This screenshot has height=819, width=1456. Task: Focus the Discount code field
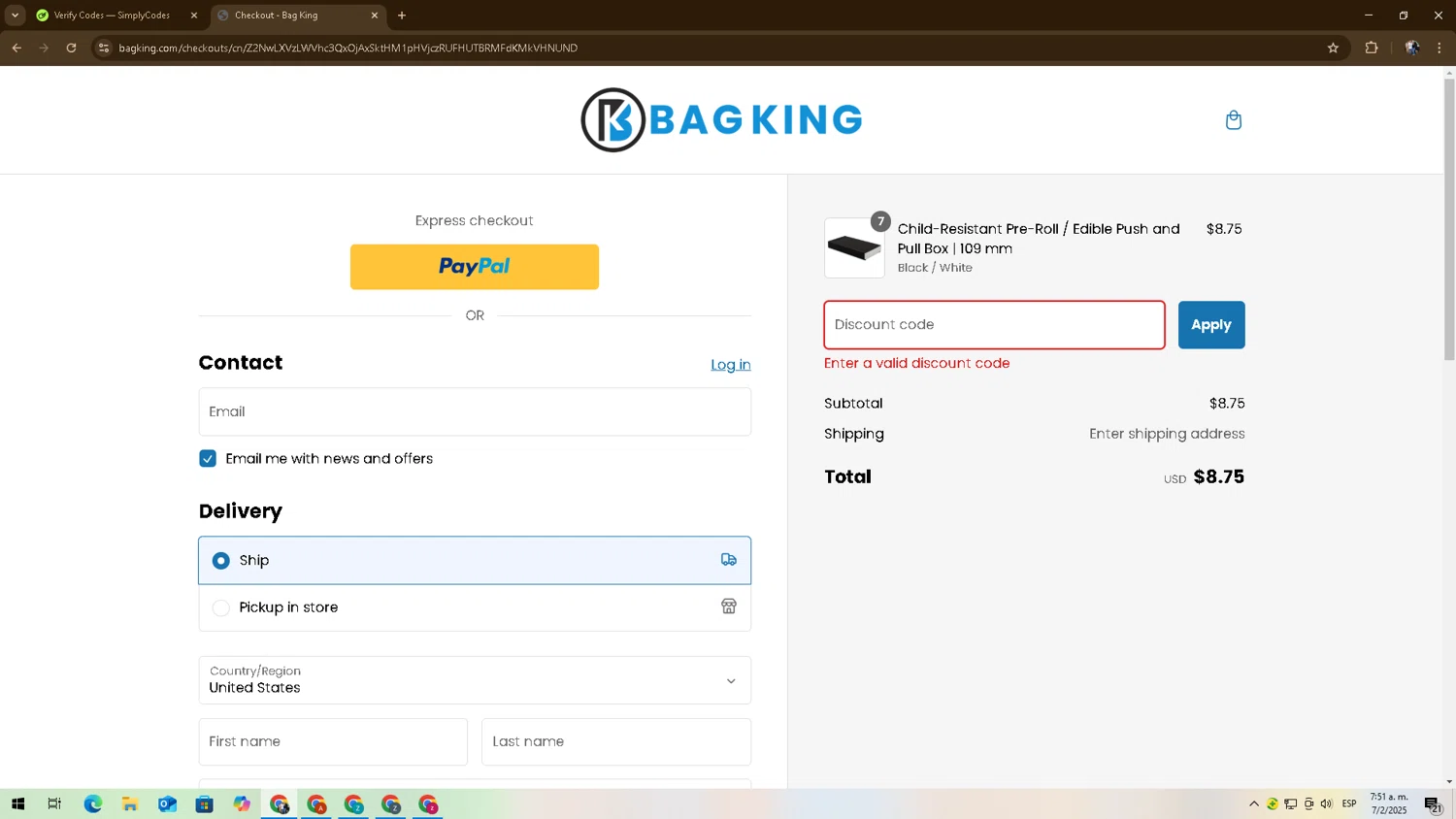tap(994, 325)
